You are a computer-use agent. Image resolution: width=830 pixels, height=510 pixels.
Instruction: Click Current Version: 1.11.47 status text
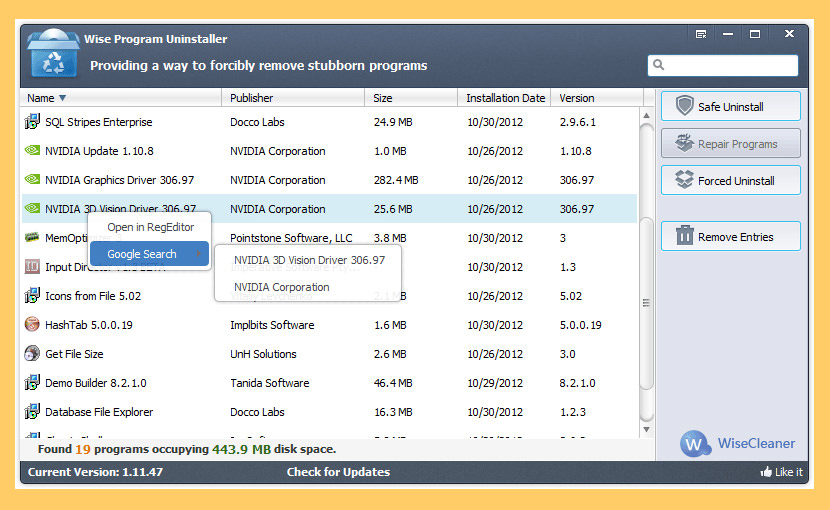point(95,472)
